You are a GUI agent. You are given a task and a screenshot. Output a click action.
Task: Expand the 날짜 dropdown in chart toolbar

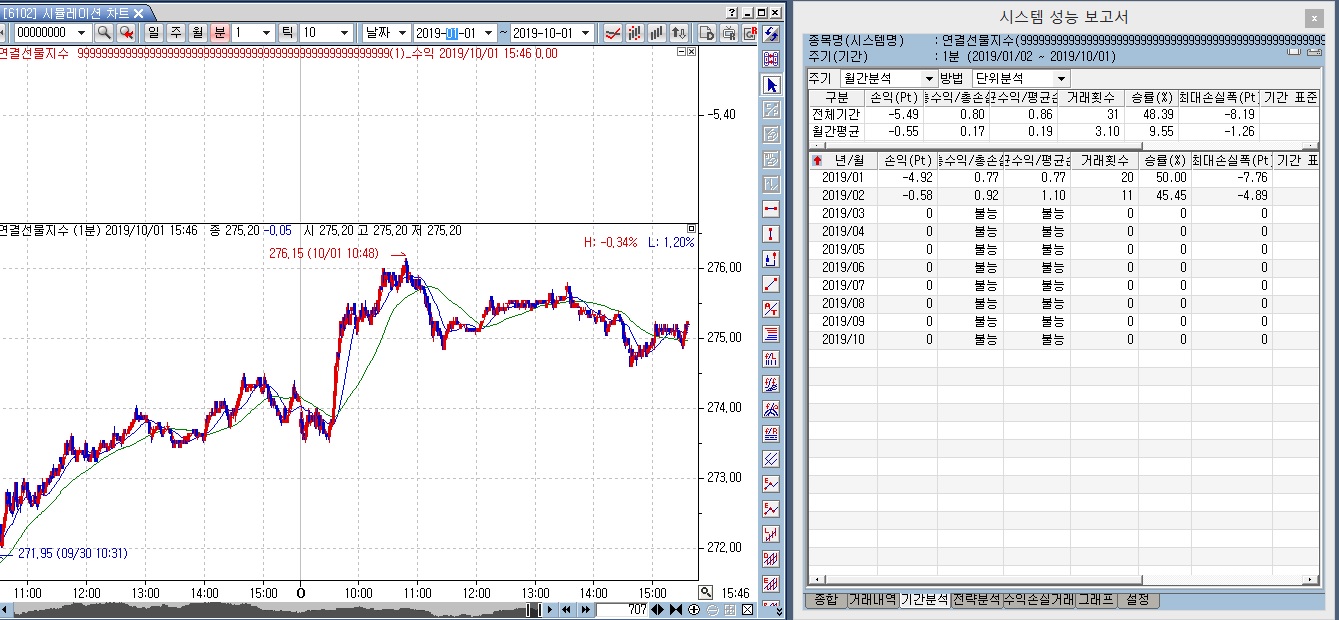(x=385, y=33)
